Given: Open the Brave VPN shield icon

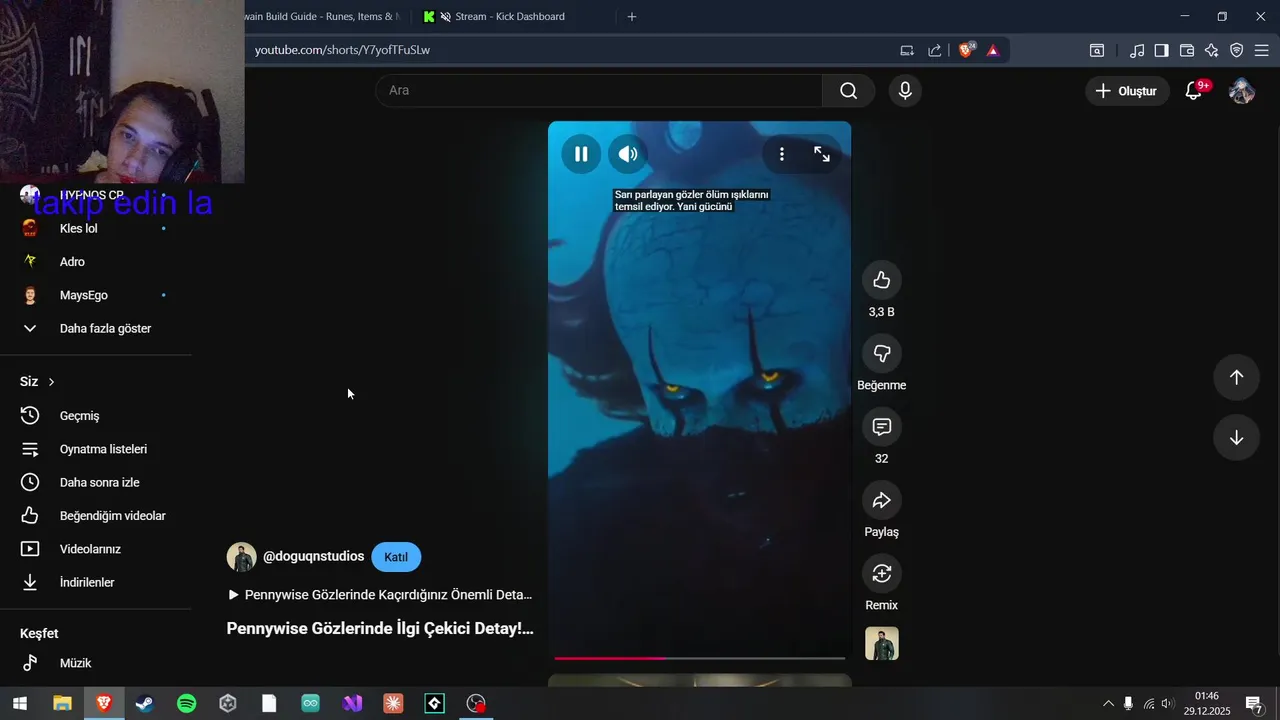Looking at the screenshot, I should [x=1237, y=50].
